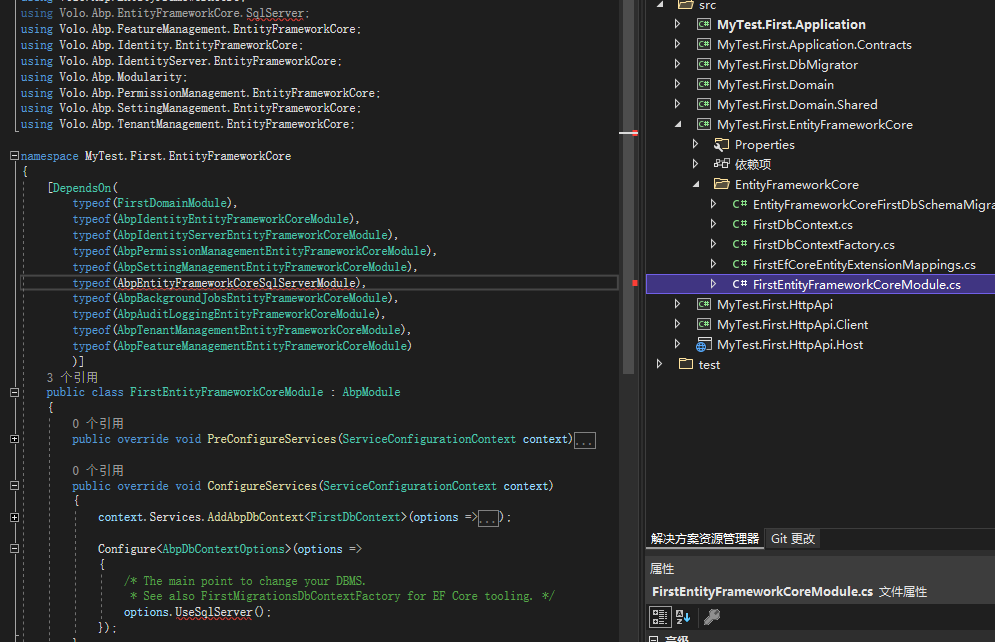Click the C# icon of FirstDbContext.cs
This screenshot has height=642, width=995.
tap(739, 225)
